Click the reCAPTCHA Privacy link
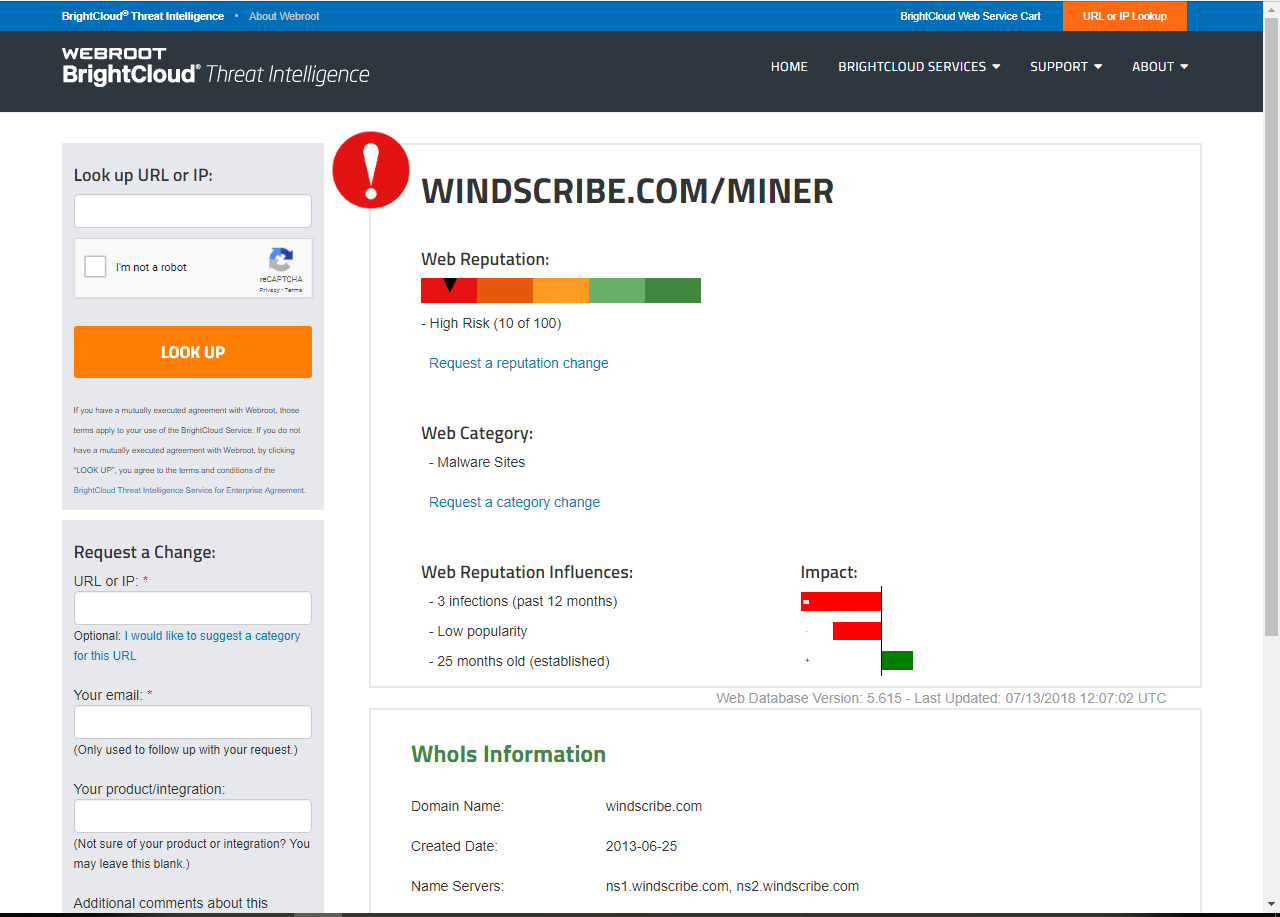1280x917 pixels. pyautogui.click(x=270, y=290)
